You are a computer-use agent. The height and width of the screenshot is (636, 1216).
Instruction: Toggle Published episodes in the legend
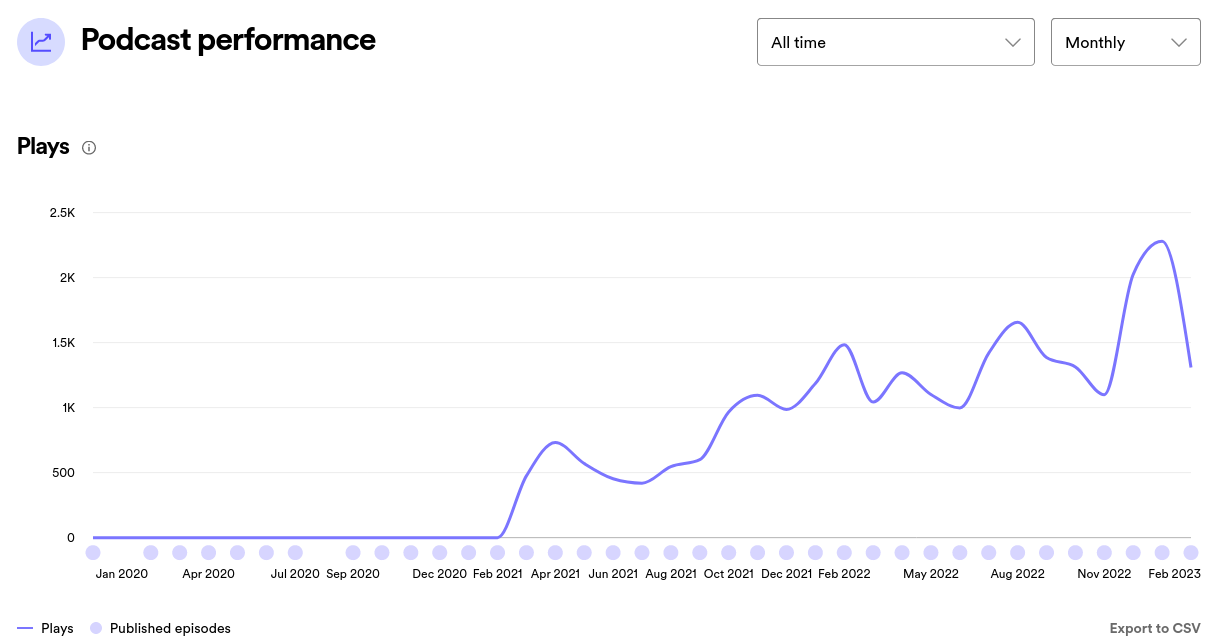click(x=169, y=628)
